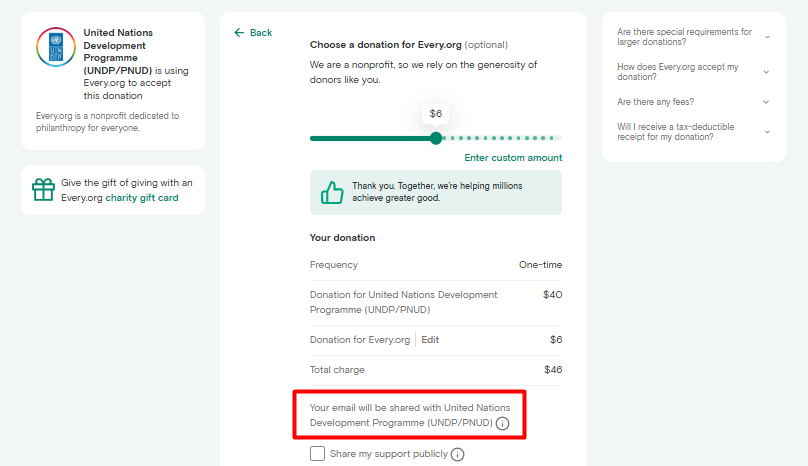
Task: Edit the donation for Every.org
Action: click(430, 340)
